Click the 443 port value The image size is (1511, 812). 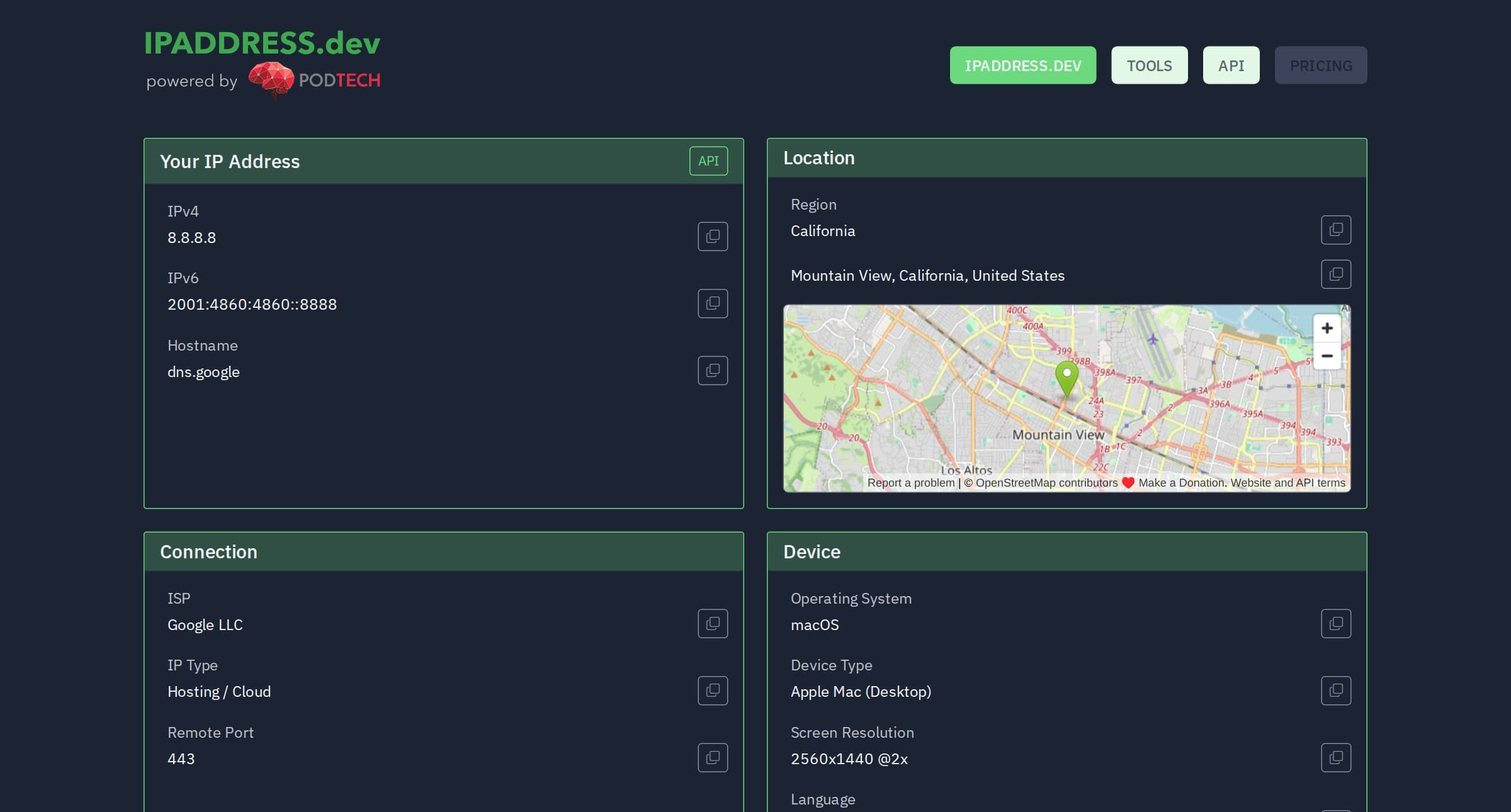(181, 759)
